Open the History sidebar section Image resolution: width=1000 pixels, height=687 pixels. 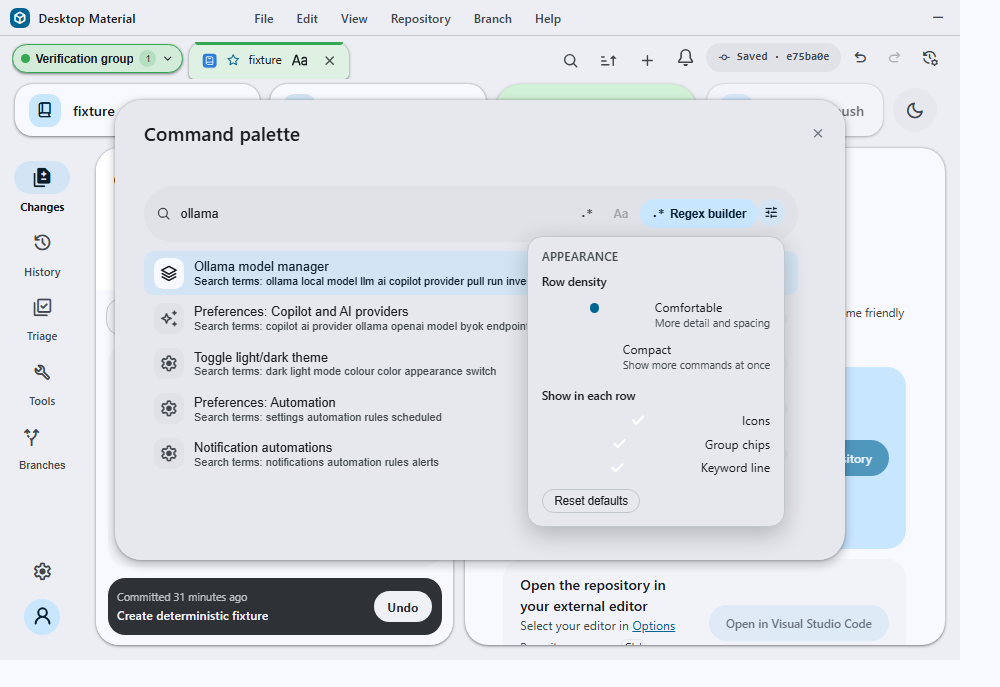42,255
